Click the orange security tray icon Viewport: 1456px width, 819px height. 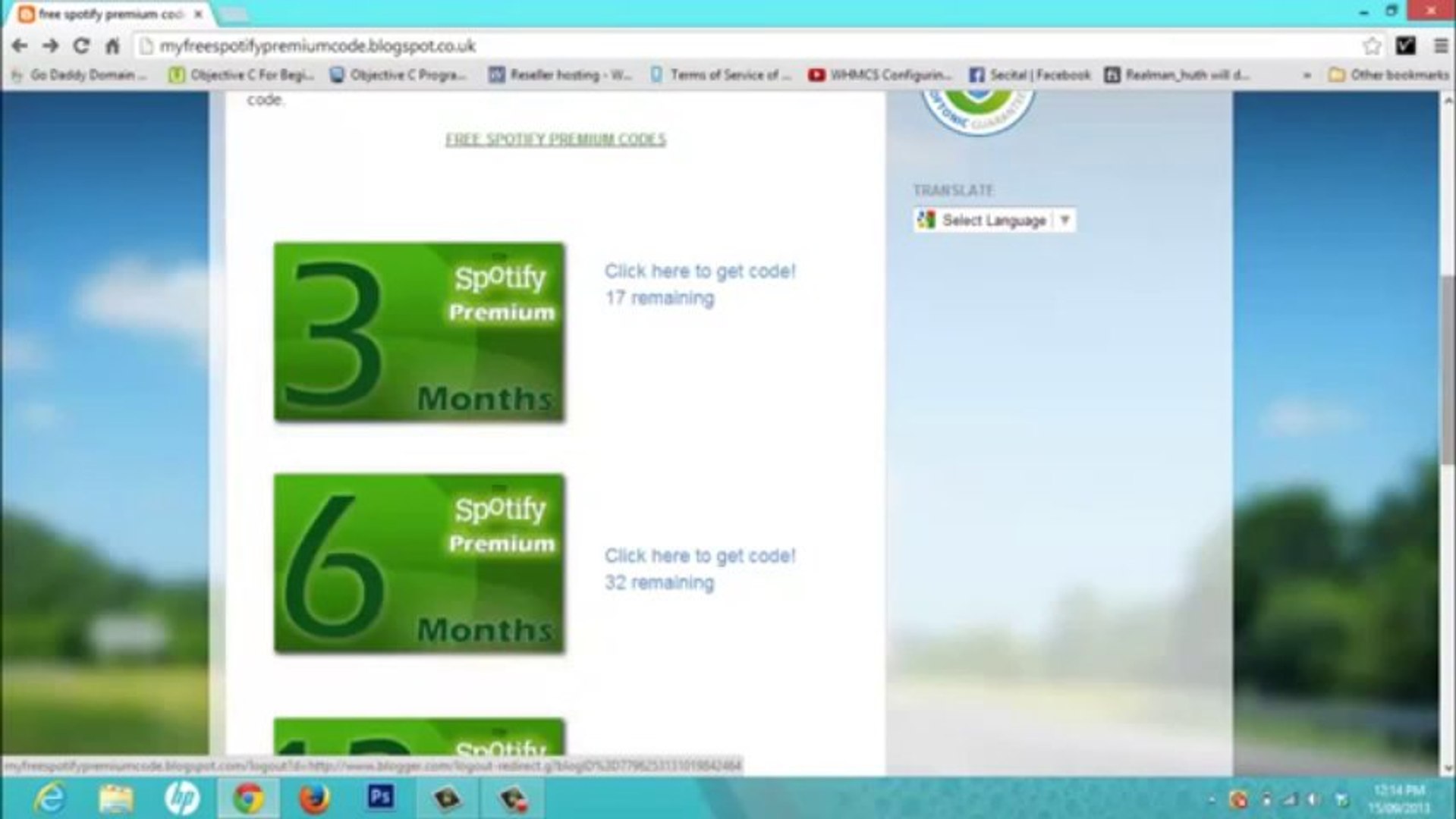coord(1238,799)
